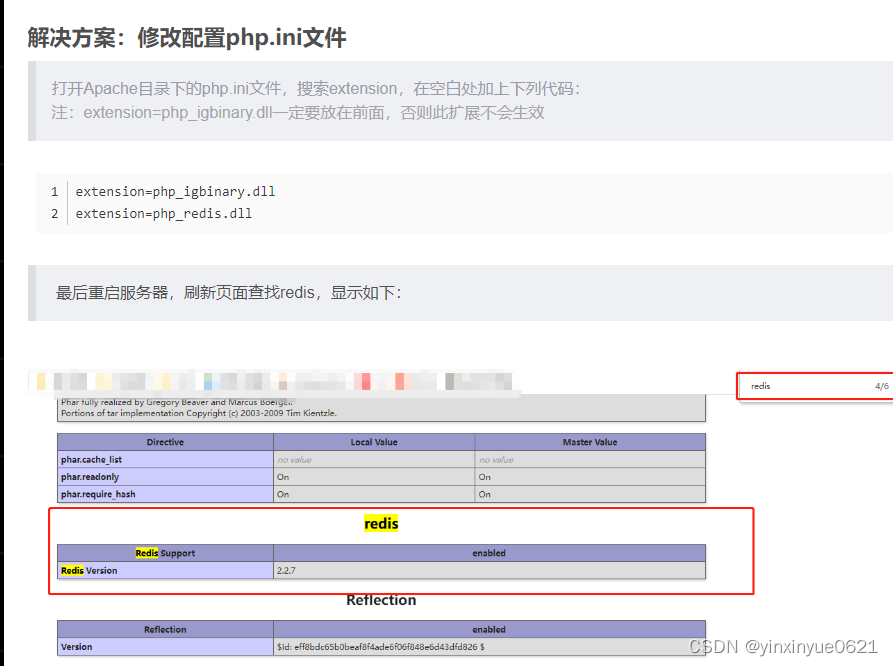This screenshot has width=893, height=666.
Task: Click the Master Value column header
Action: pyautogui.click(x=590, y=442)
